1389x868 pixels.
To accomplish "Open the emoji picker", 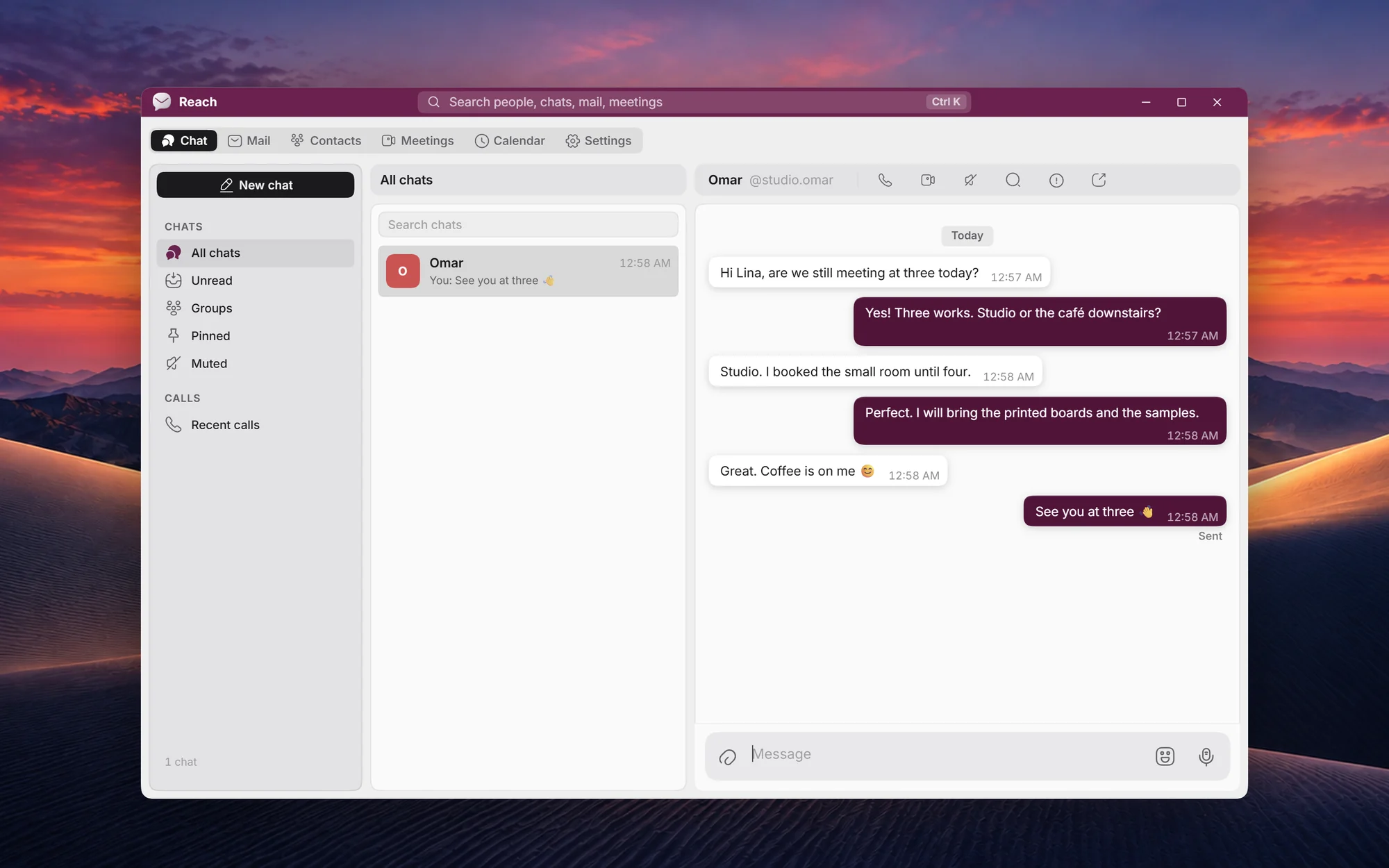I will [x=1165, y=756].
